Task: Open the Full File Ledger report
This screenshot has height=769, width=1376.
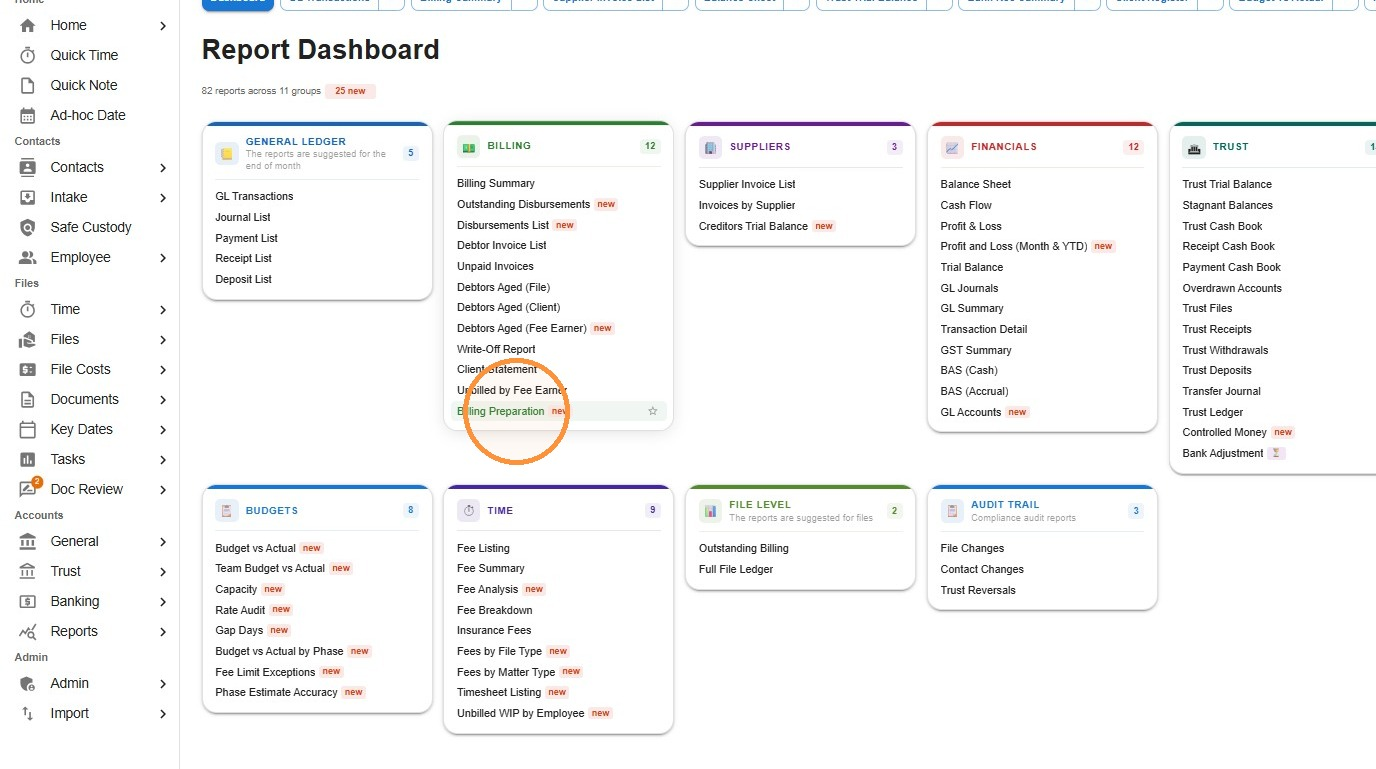Action: 736,569
